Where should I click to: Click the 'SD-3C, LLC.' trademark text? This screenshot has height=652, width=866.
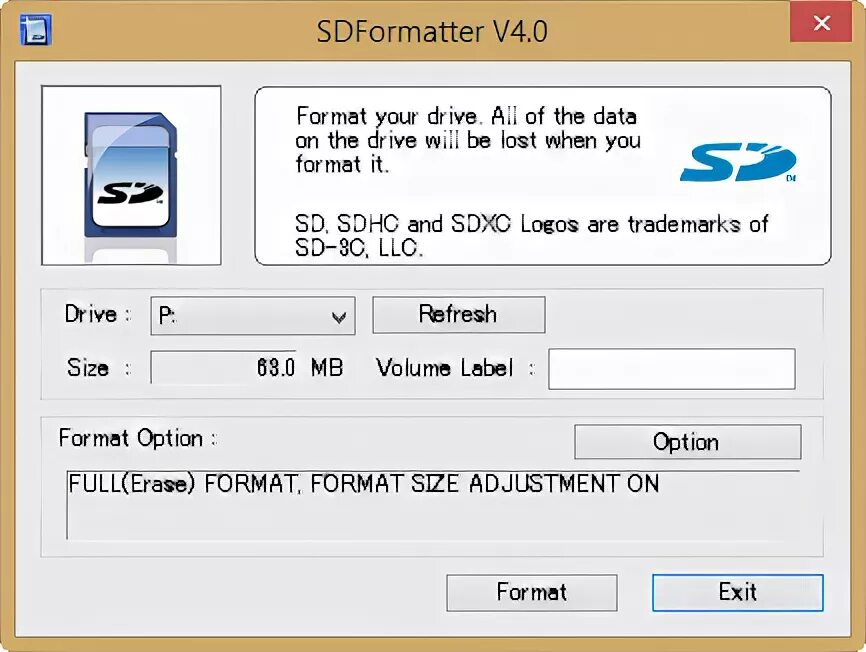coord(359,248)
